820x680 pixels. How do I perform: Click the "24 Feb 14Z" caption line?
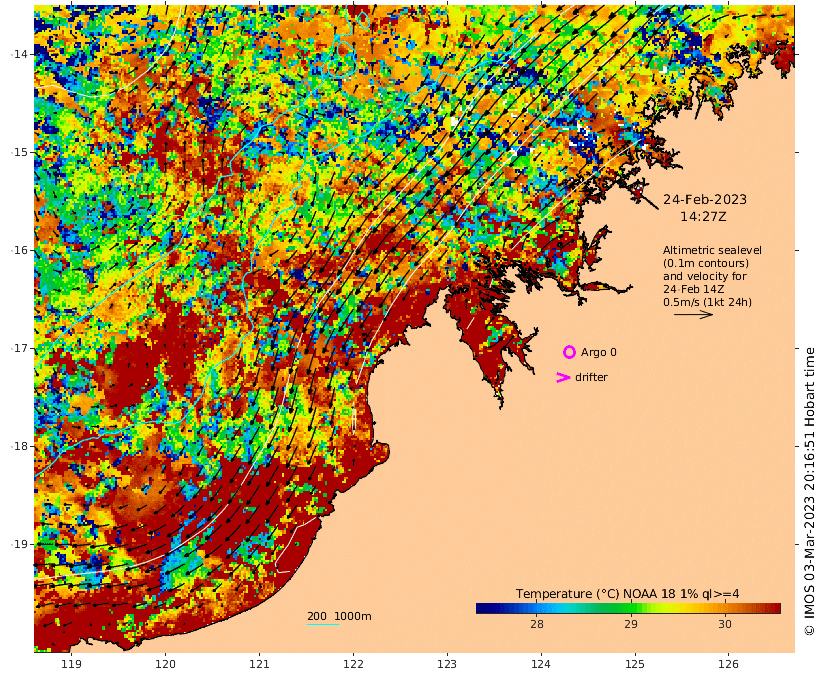(693, 289)
